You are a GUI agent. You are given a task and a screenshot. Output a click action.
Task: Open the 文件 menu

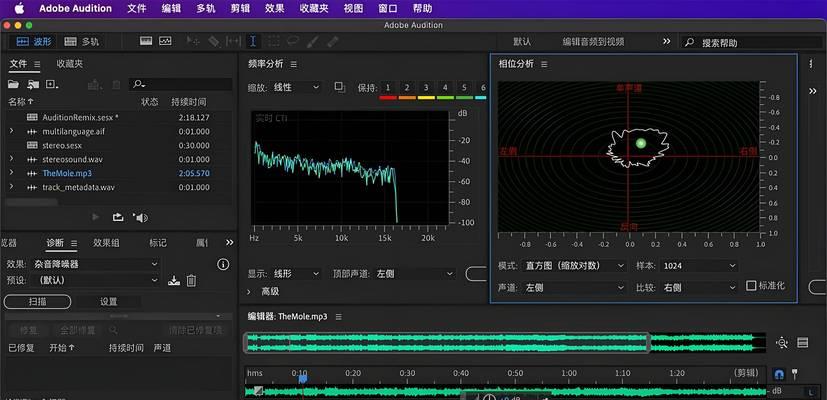pyautogui.click(x=137, y=8)
